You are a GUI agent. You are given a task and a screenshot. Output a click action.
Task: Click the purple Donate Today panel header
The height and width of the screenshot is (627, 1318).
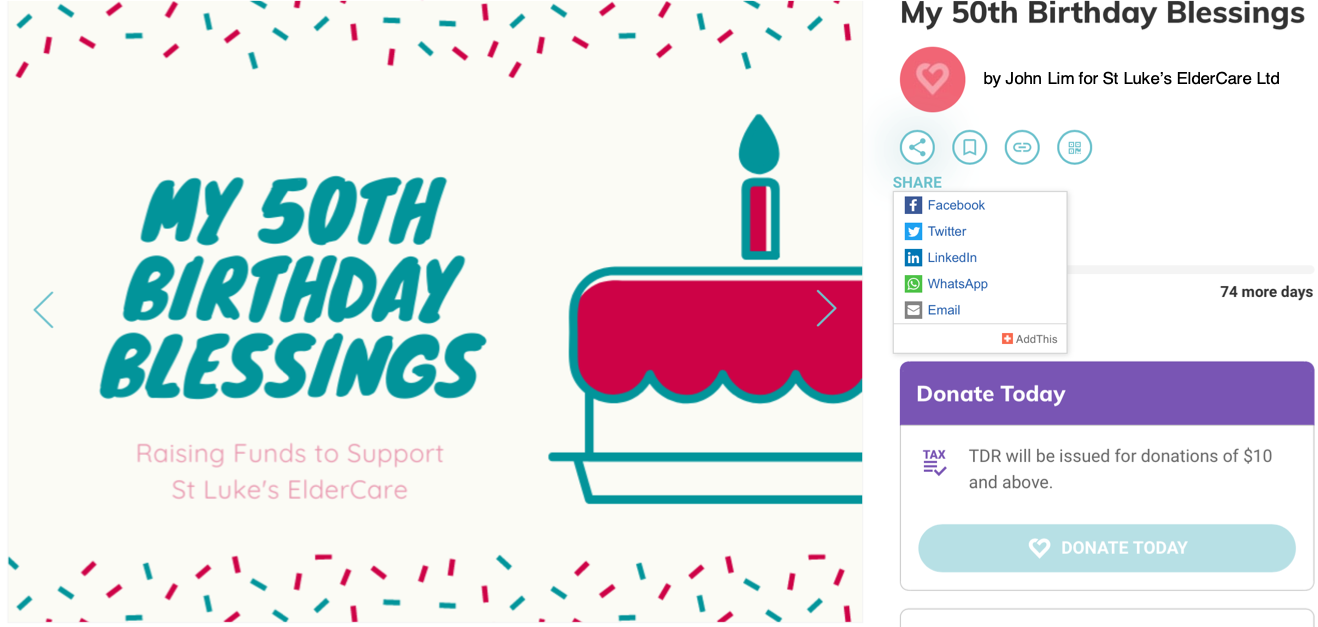point(1107,393)
